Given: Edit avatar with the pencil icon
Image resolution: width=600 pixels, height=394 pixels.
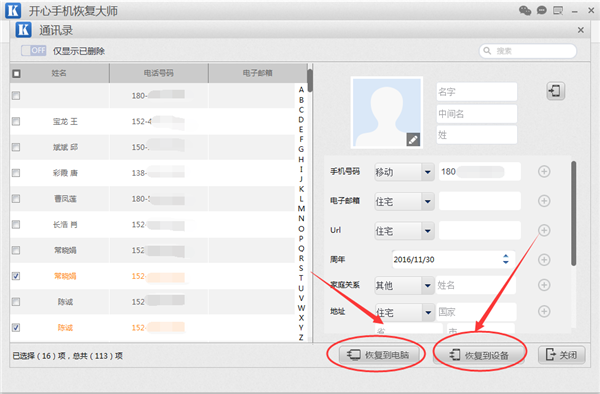Looking at the screenshot, I should (413, 140).
